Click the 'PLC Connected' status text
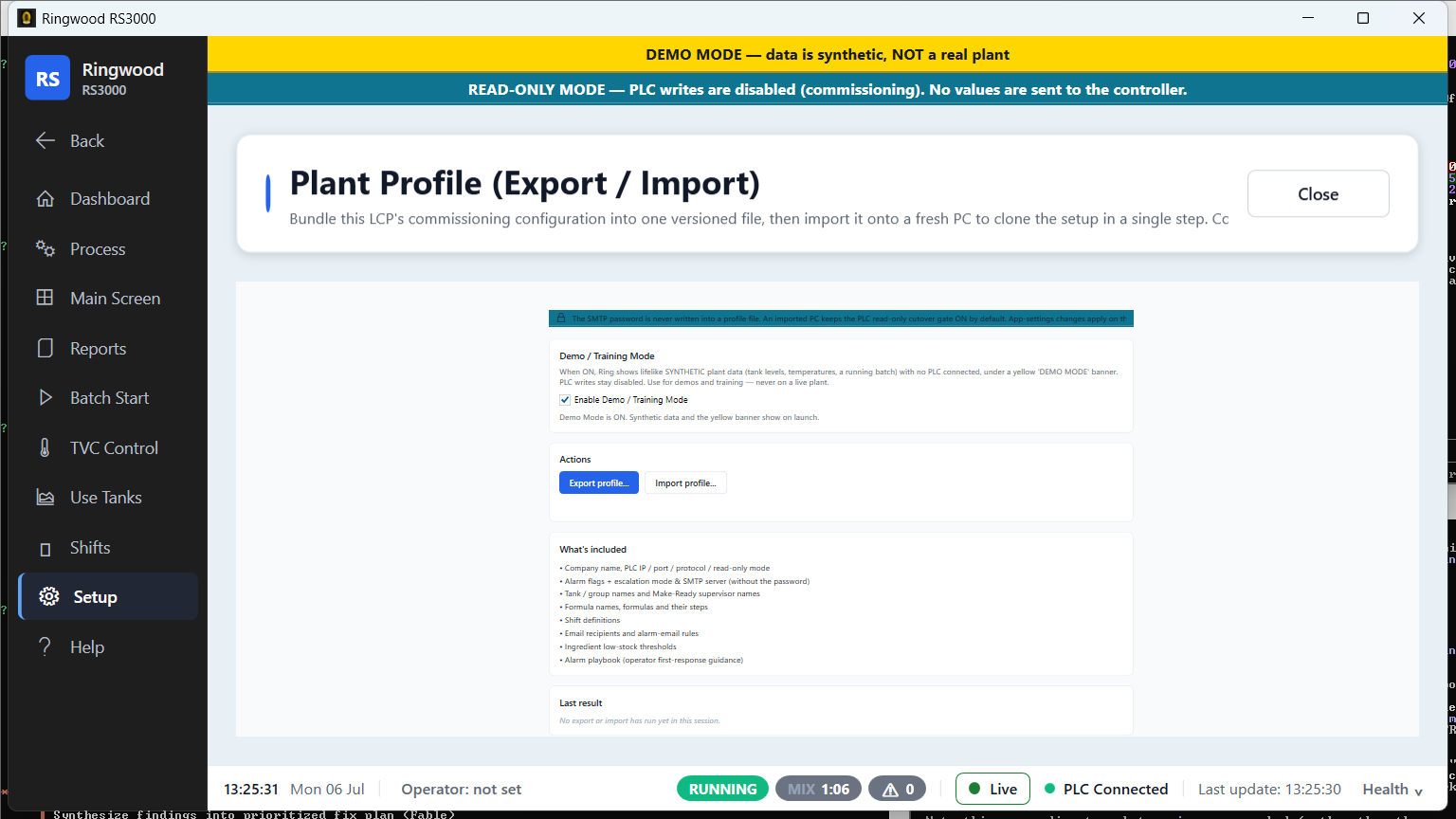Screen dimensions: 1456x819 point(1116,789)
